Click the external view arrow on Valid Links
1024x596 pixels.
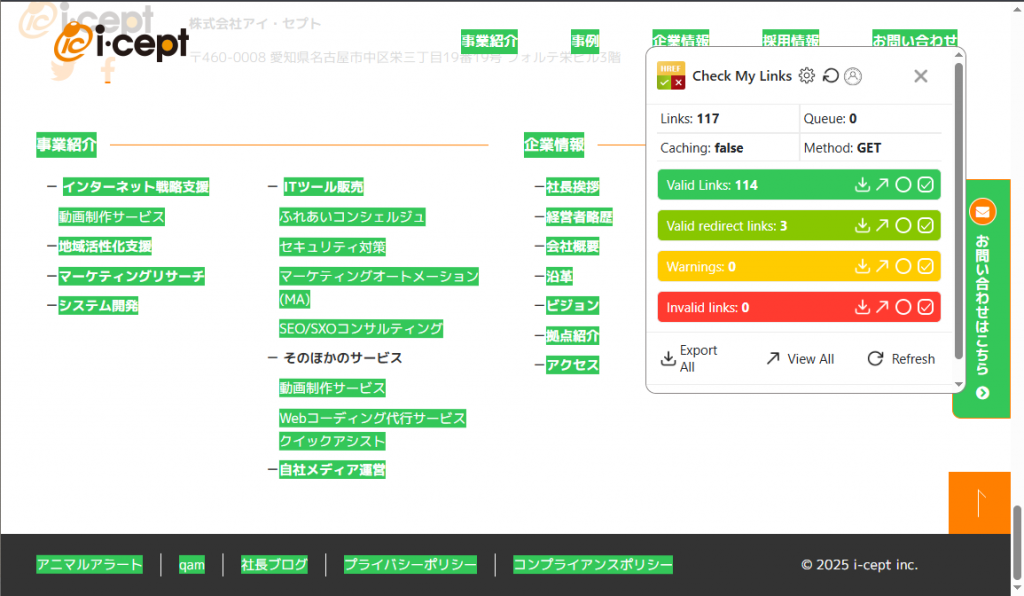[884, 184]
